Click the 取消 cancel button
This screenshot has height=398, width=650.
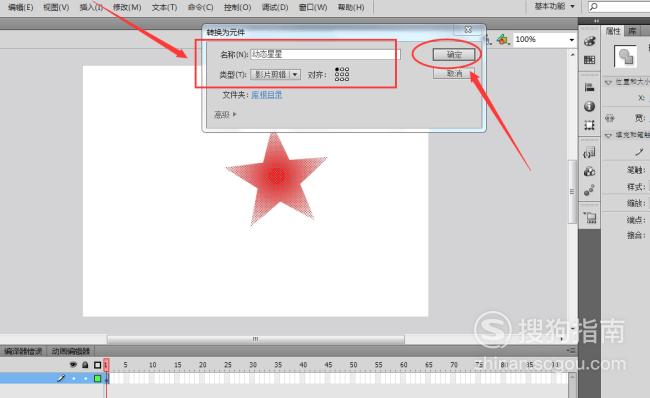click(x=454, y=74)
